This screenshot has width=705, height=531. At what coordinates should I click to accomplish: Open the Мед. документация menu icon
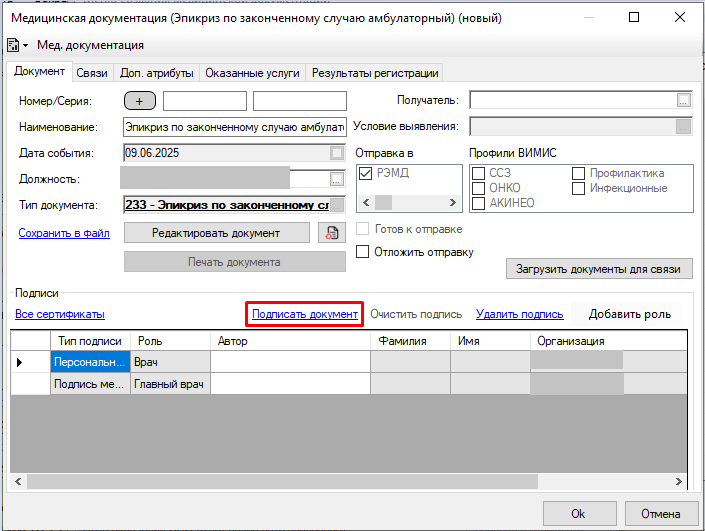tap(17, 45)
